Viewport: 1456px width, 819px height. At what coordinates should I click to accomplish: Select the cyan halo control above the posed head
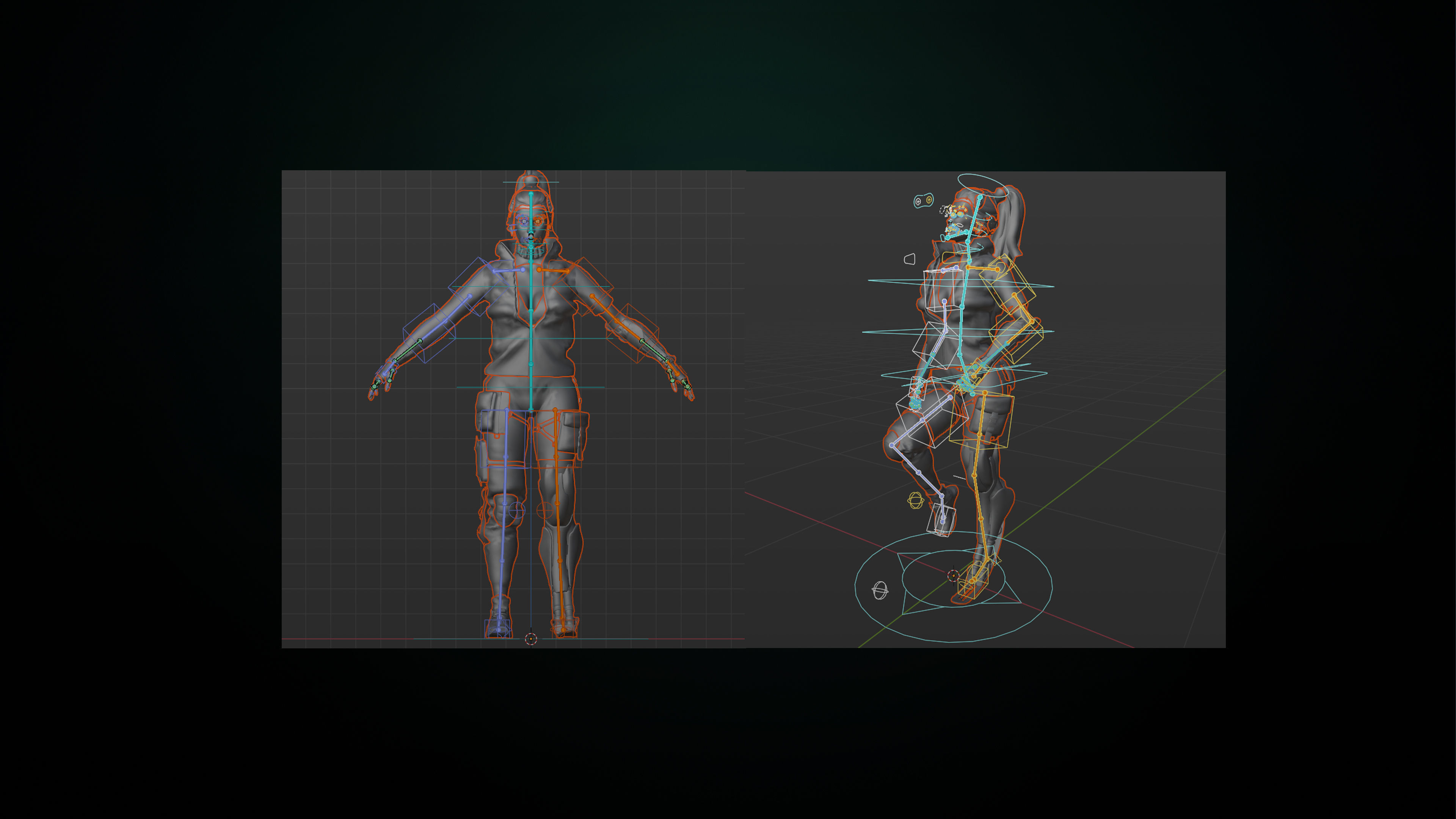coord(983,185)
